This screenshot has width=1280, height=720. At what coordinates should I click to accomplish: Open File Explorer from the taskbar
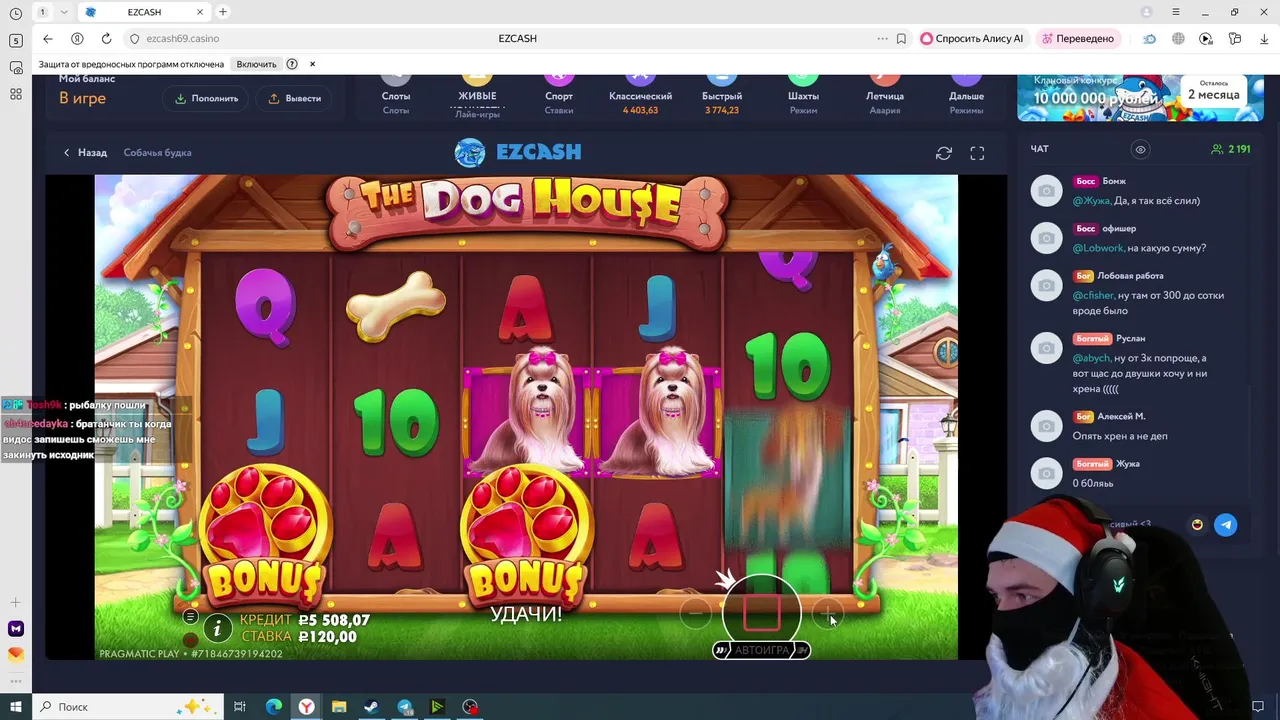tap(339, 707)
